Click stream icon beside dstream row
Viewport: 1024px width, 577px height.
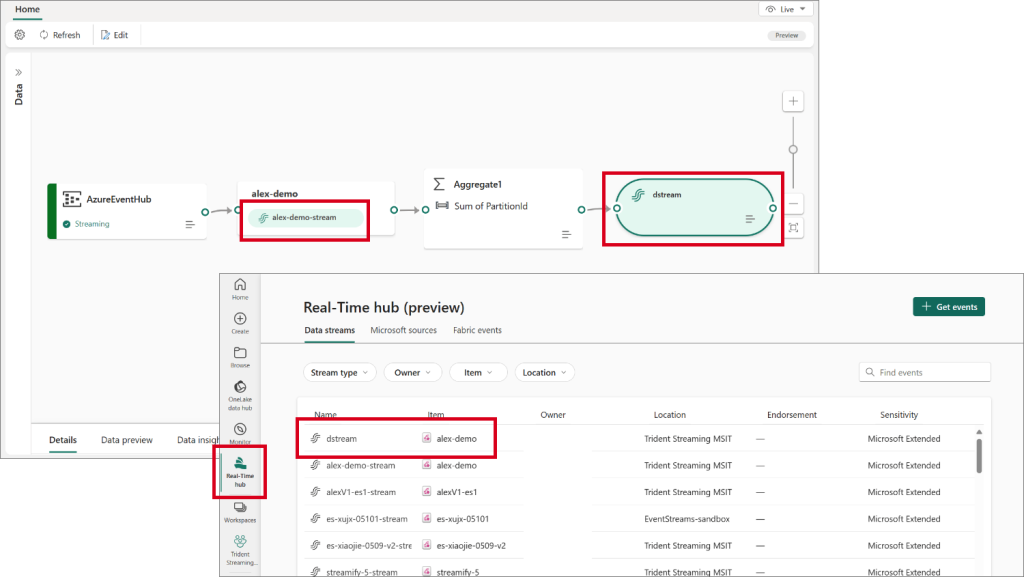[x=315, y=439]
